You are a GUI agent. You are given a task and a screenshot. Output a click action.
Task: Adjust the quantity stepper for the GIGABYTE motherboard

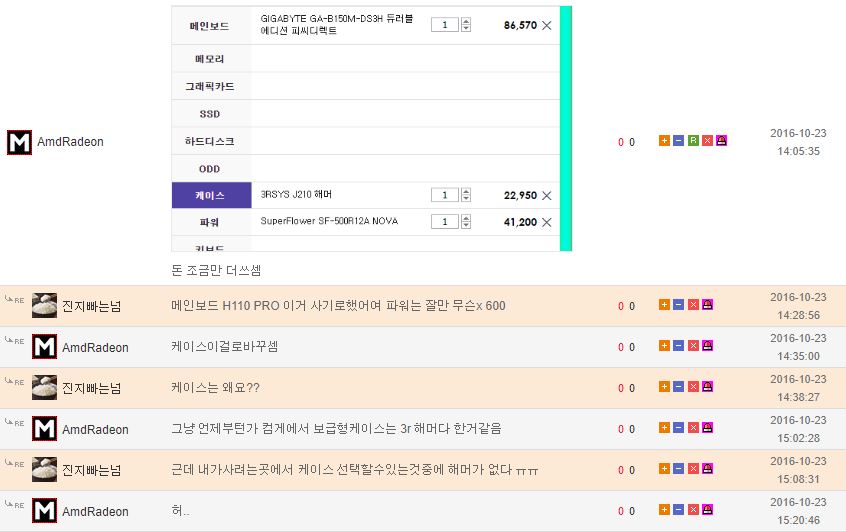(466, 25)
